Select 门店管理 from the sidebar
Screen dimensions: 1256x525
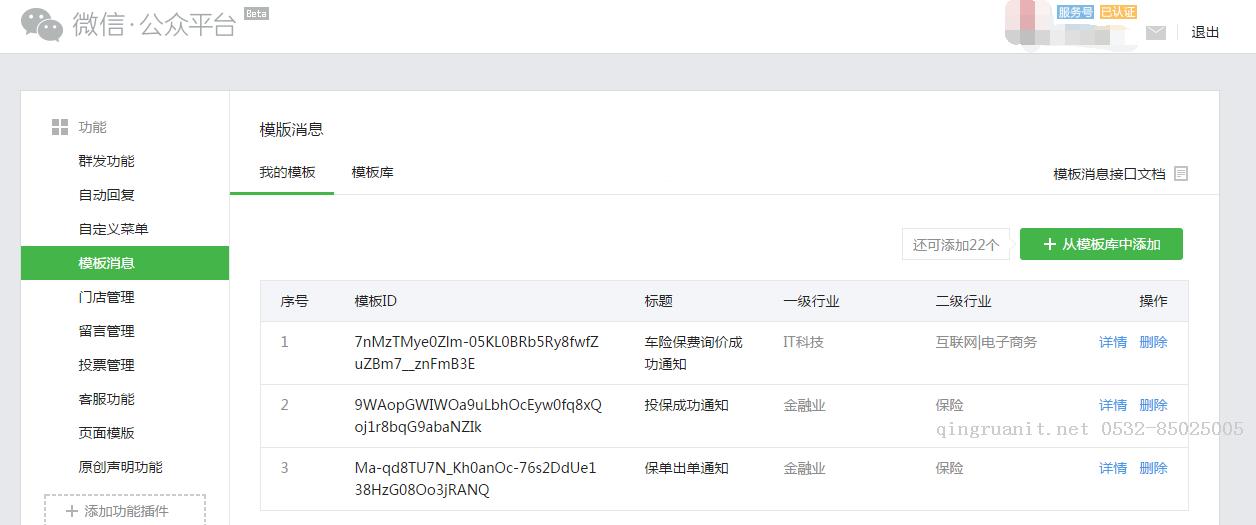pos(106,297)
